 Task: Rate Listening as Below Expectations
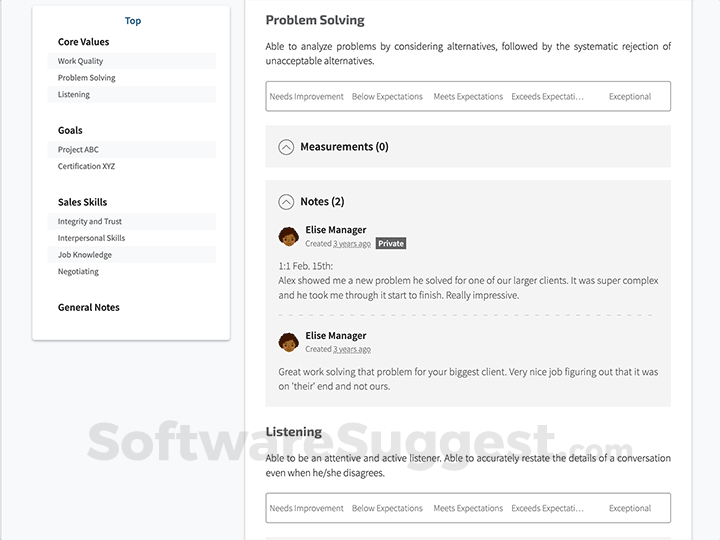point(387,508)
